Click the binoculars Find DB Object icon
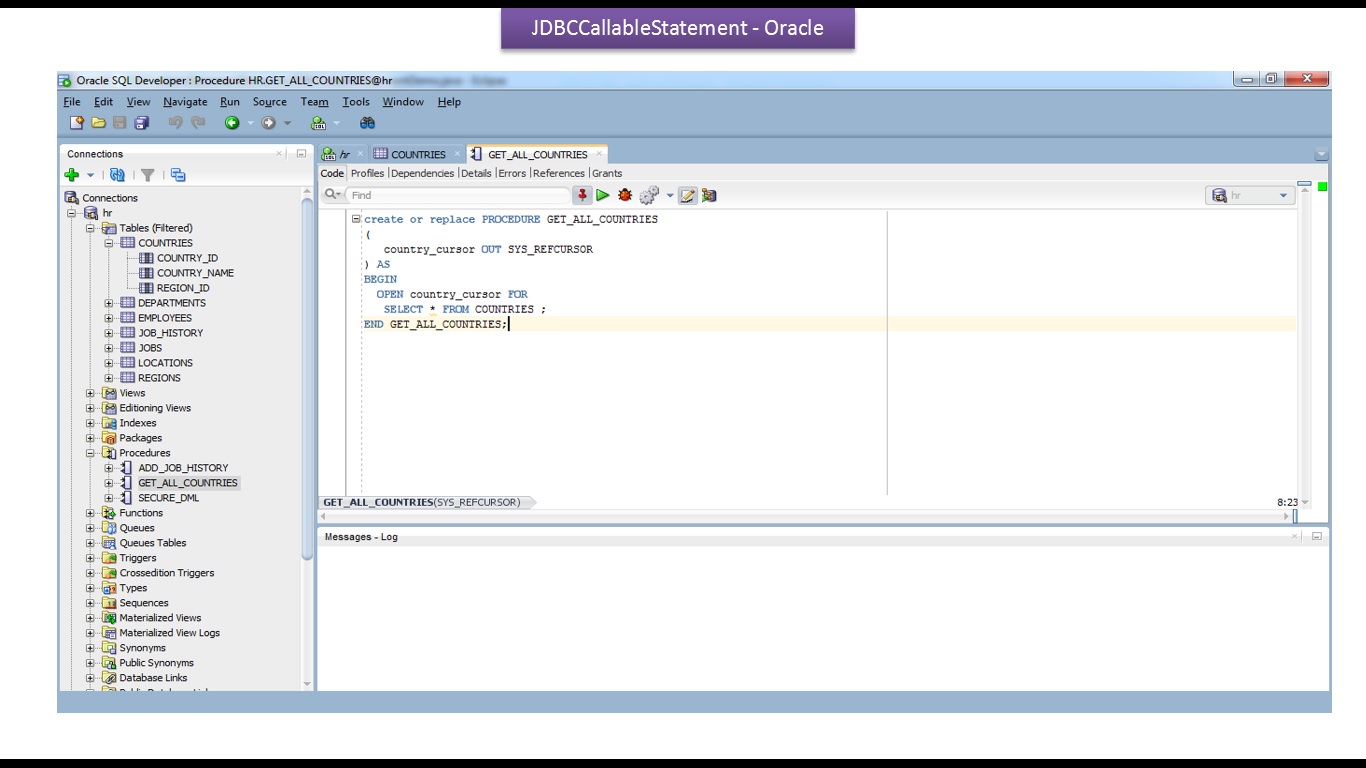Image resolution: width=1366 pixels, height=768 pixels. click(x=367, y=123)
